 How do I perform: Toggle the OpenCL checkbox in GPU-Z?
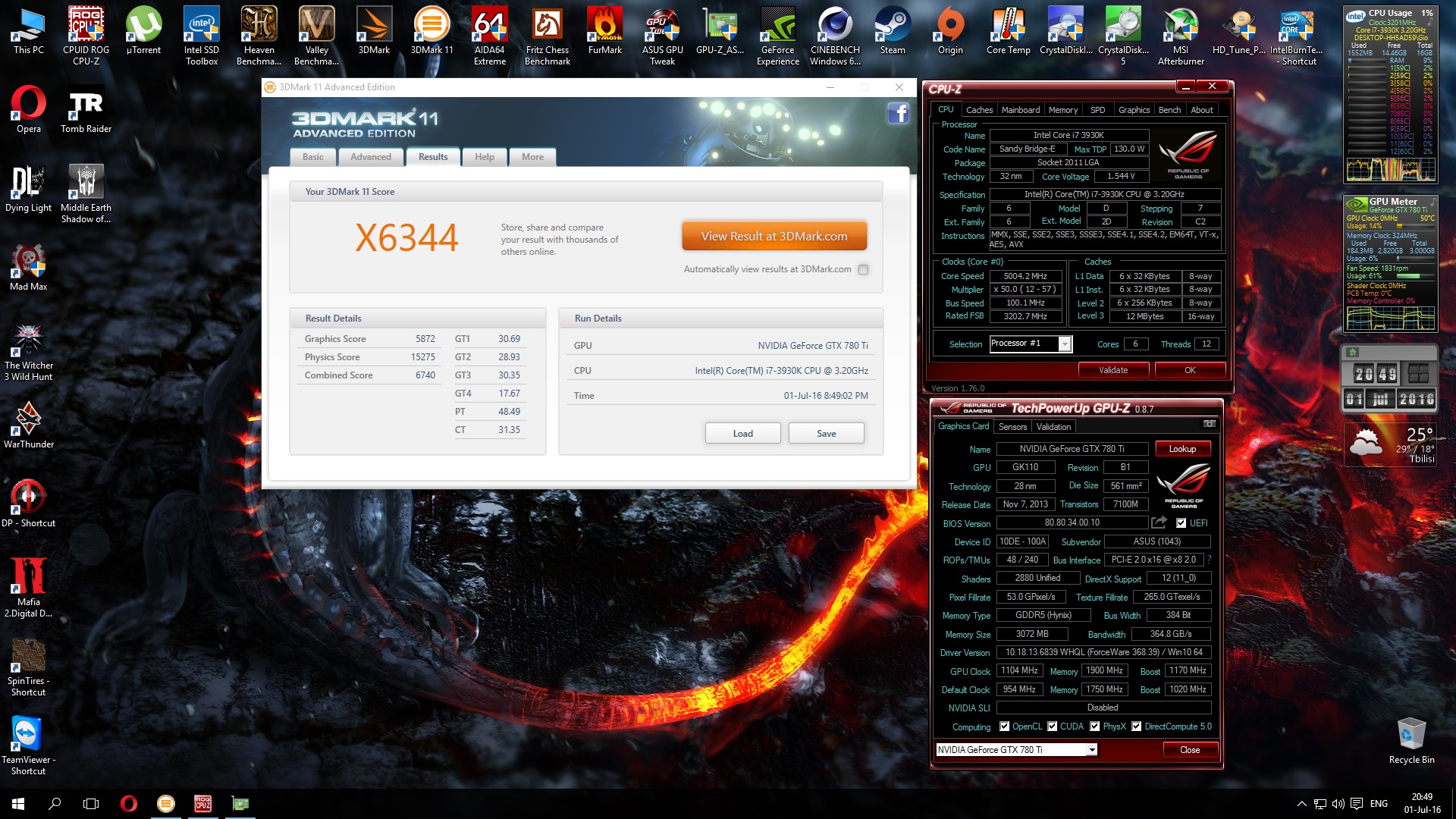pos(1004,726)
